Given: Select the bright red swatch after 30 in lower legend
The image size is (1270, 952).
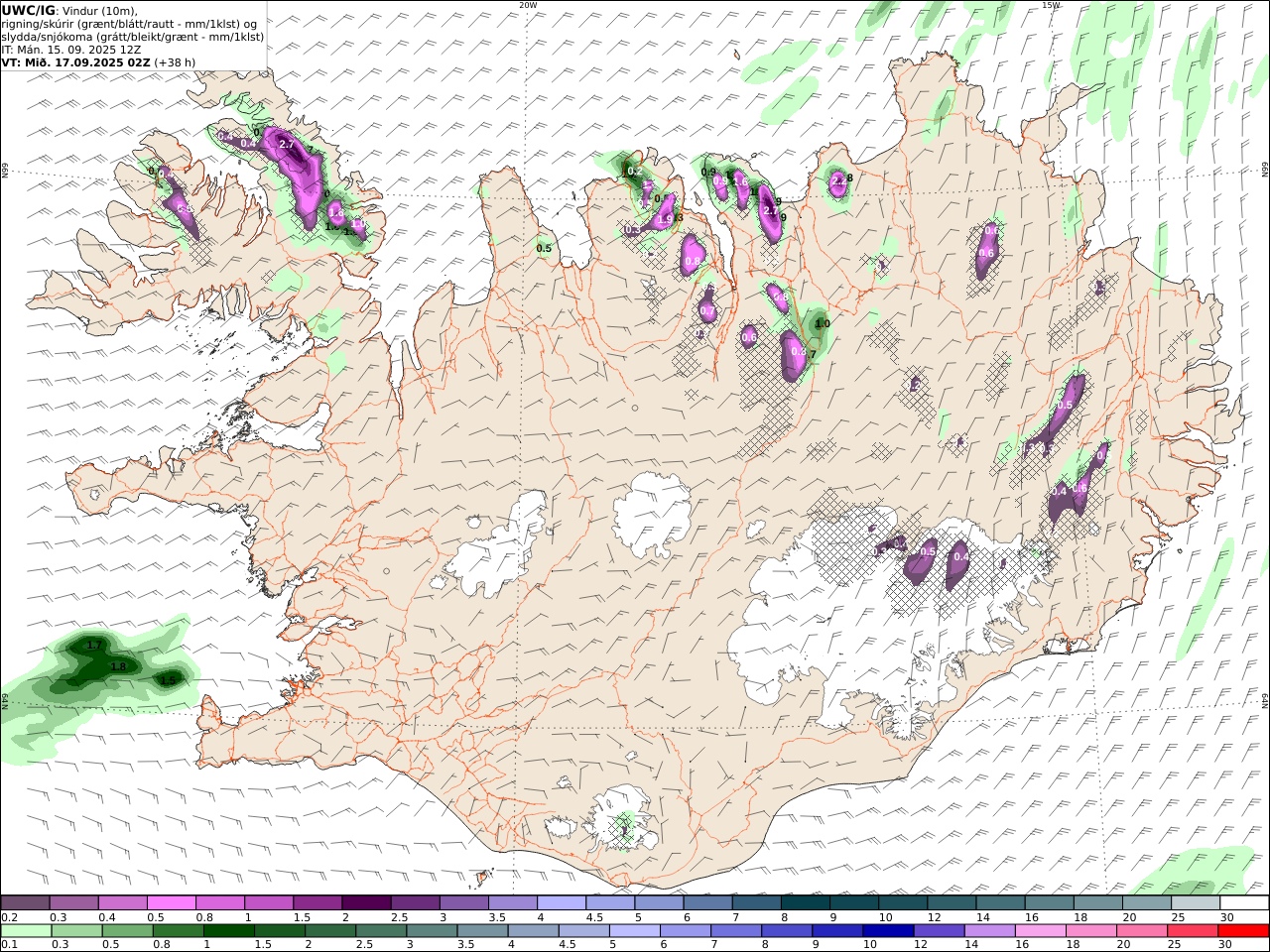Looking at the screenshot, I should [1244, 931].
